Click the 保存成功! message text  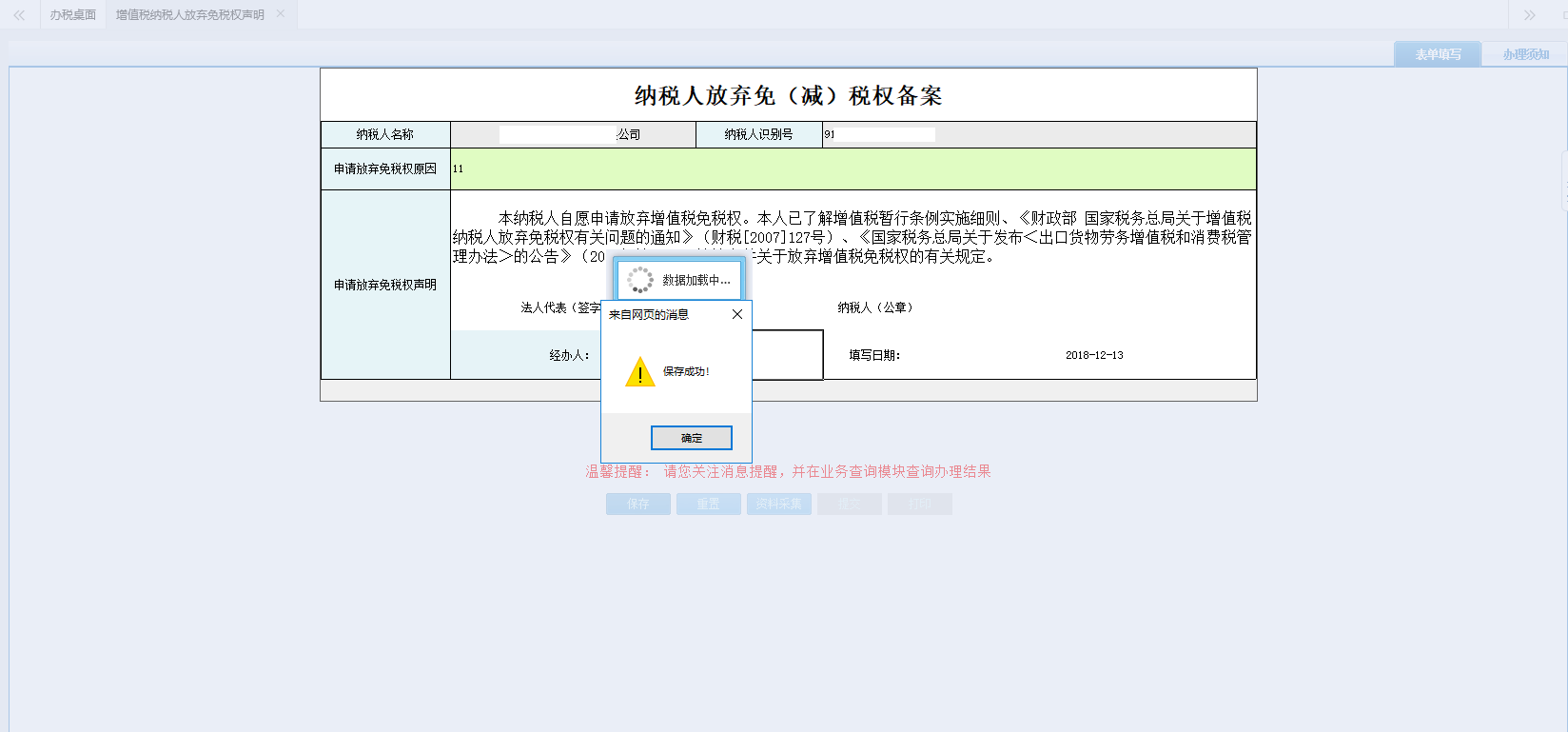(x=686, y=371)
